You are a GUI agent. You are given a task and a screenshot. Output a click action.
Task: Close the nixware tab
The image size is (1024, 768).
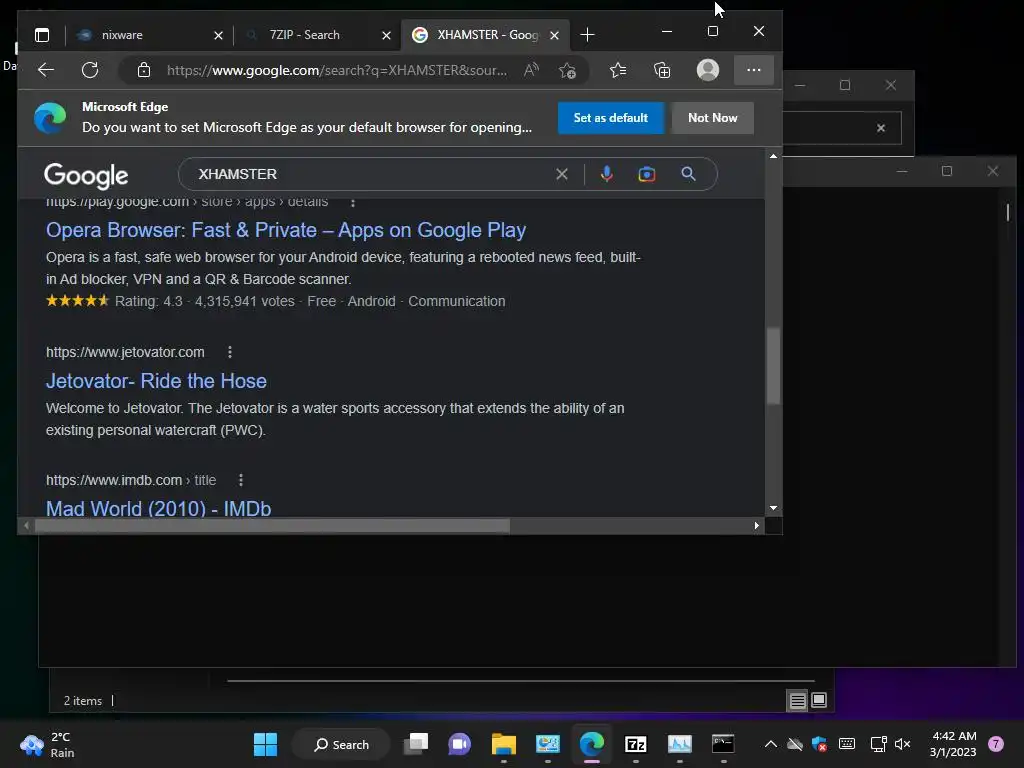coord(218,35)
